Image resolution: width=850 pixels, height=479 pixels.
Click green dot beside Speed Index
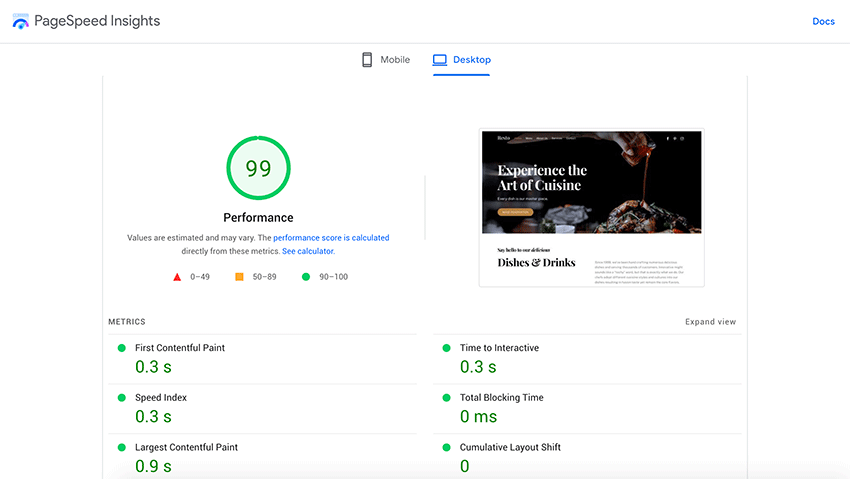click(x=121, y=398)
